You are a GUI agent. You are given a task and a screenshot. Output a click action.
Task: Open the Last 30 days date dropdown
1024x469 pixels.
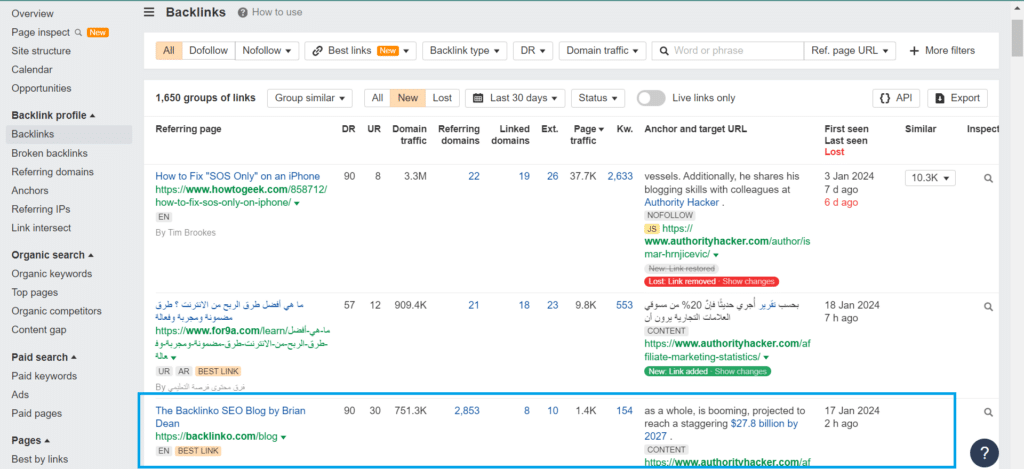[515, 98]
